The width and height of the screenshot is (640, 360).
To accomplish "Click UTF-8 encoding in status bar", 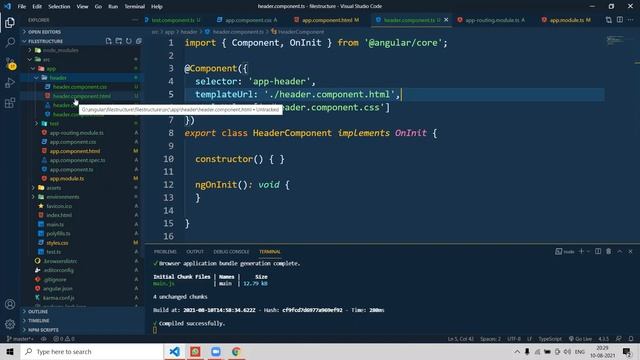I will click(514, 339).
